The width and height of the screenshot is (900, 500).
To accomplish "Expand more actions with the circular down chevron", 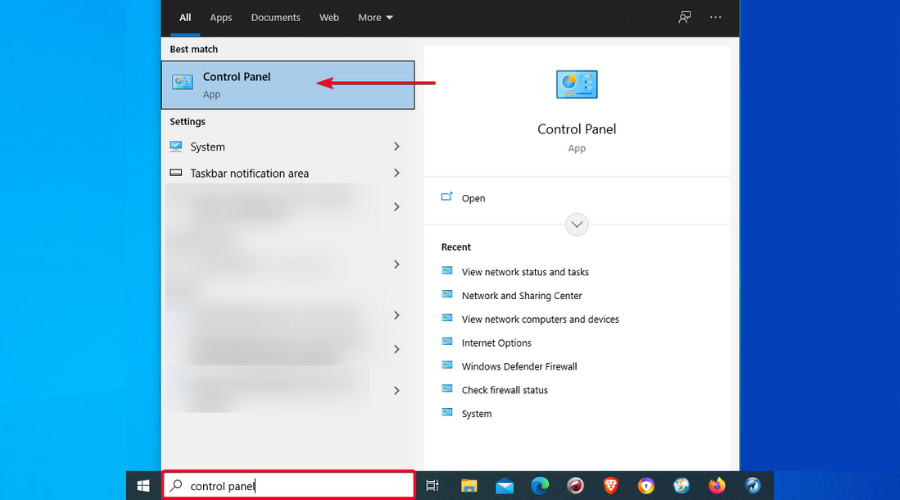I will pyautogui.click(x=577, y=224).
